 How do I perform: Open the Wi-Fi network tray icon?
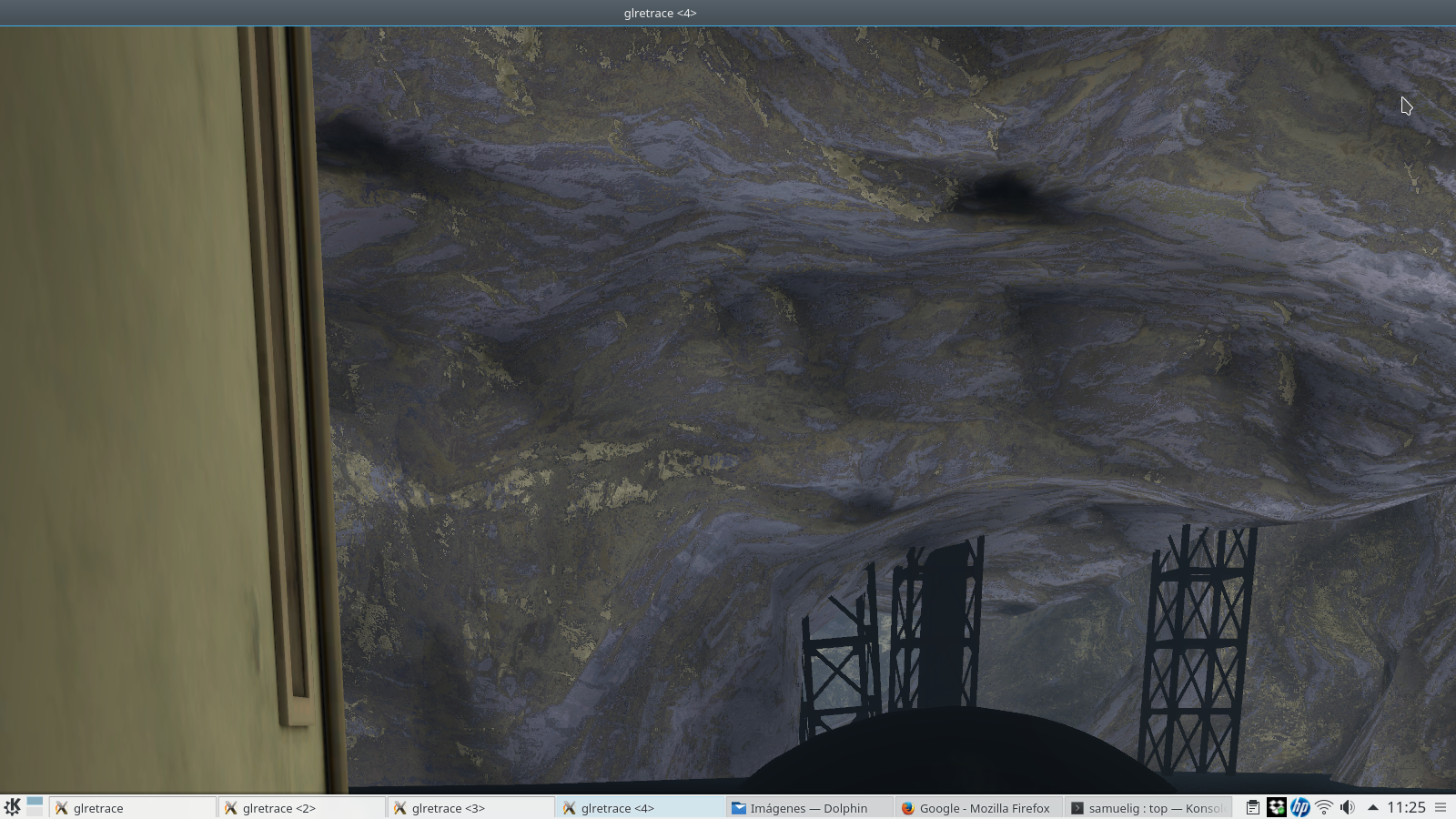(1324, 807)
